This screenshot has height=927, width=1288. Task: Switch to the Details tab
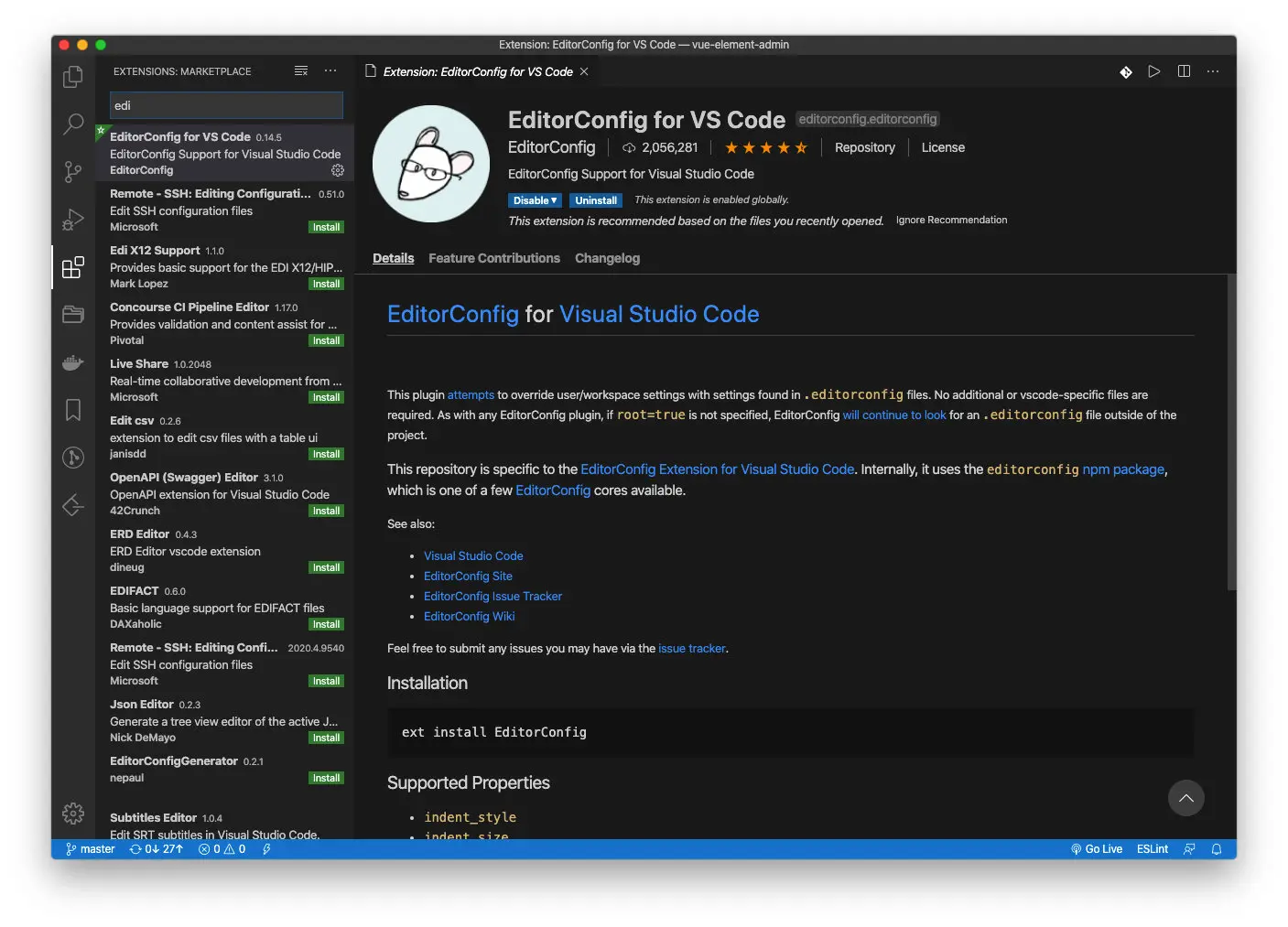coord(394,258)
